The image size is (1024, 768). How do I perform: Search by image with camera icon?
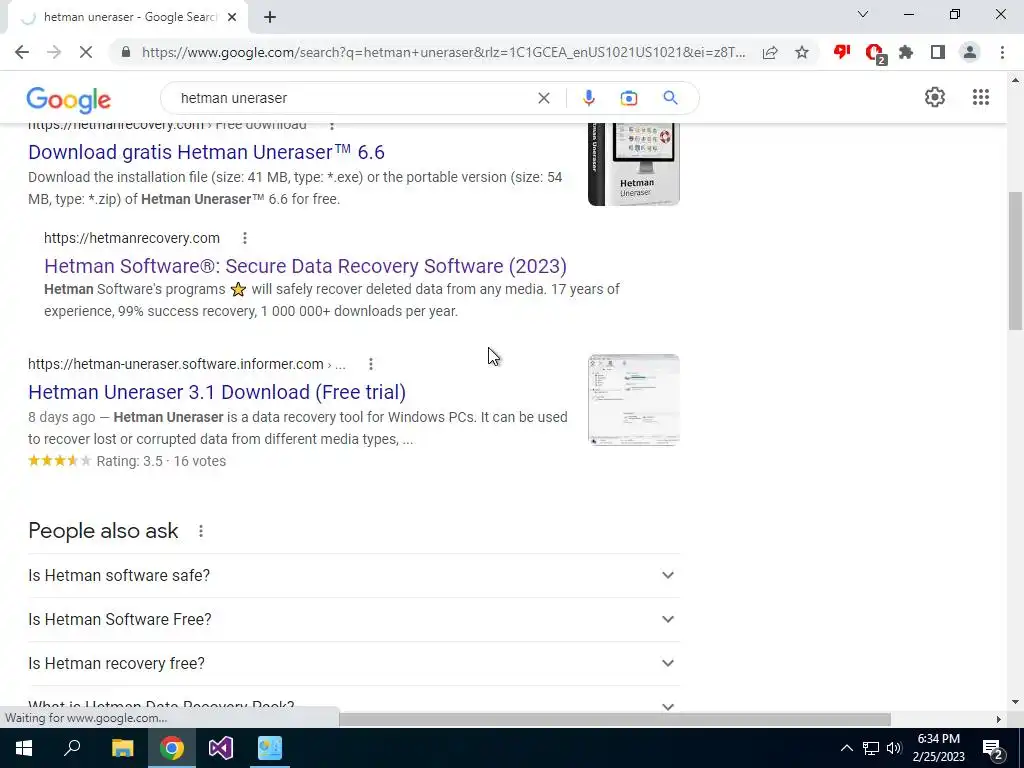coord(629,98)
